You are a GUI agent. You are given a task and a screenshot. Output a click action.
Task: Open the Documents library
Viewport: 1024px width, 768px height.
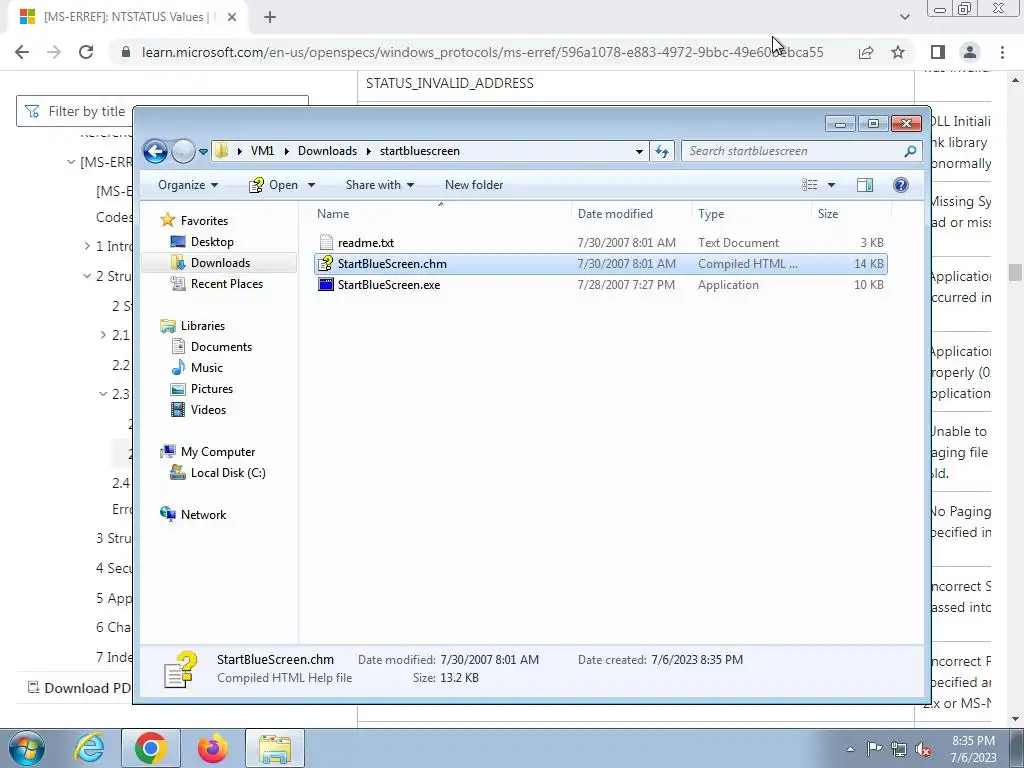[x=221, y=347]
